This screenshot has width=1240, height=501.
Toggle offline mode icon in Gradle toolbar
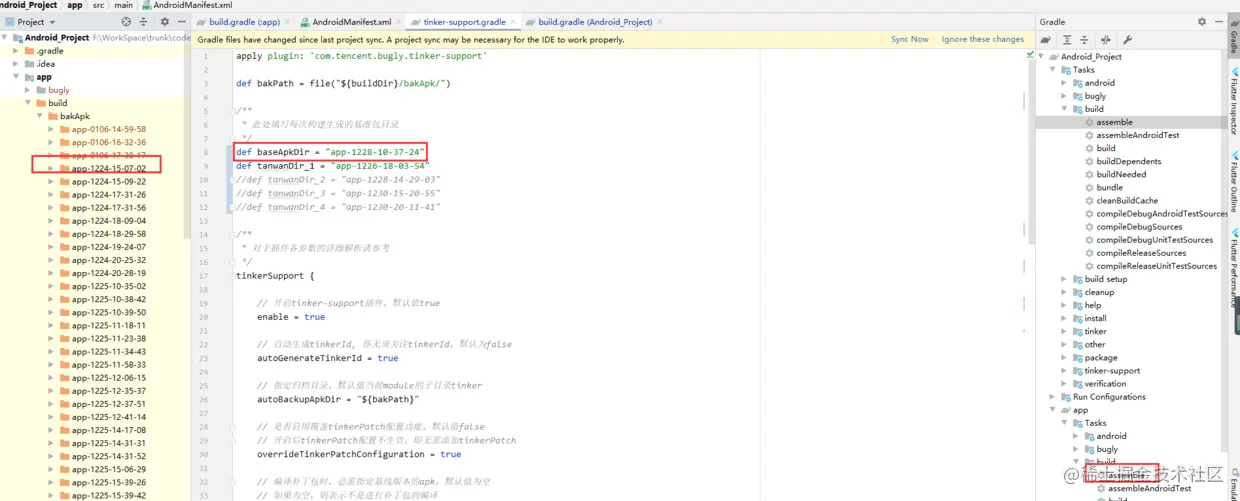1106,40
